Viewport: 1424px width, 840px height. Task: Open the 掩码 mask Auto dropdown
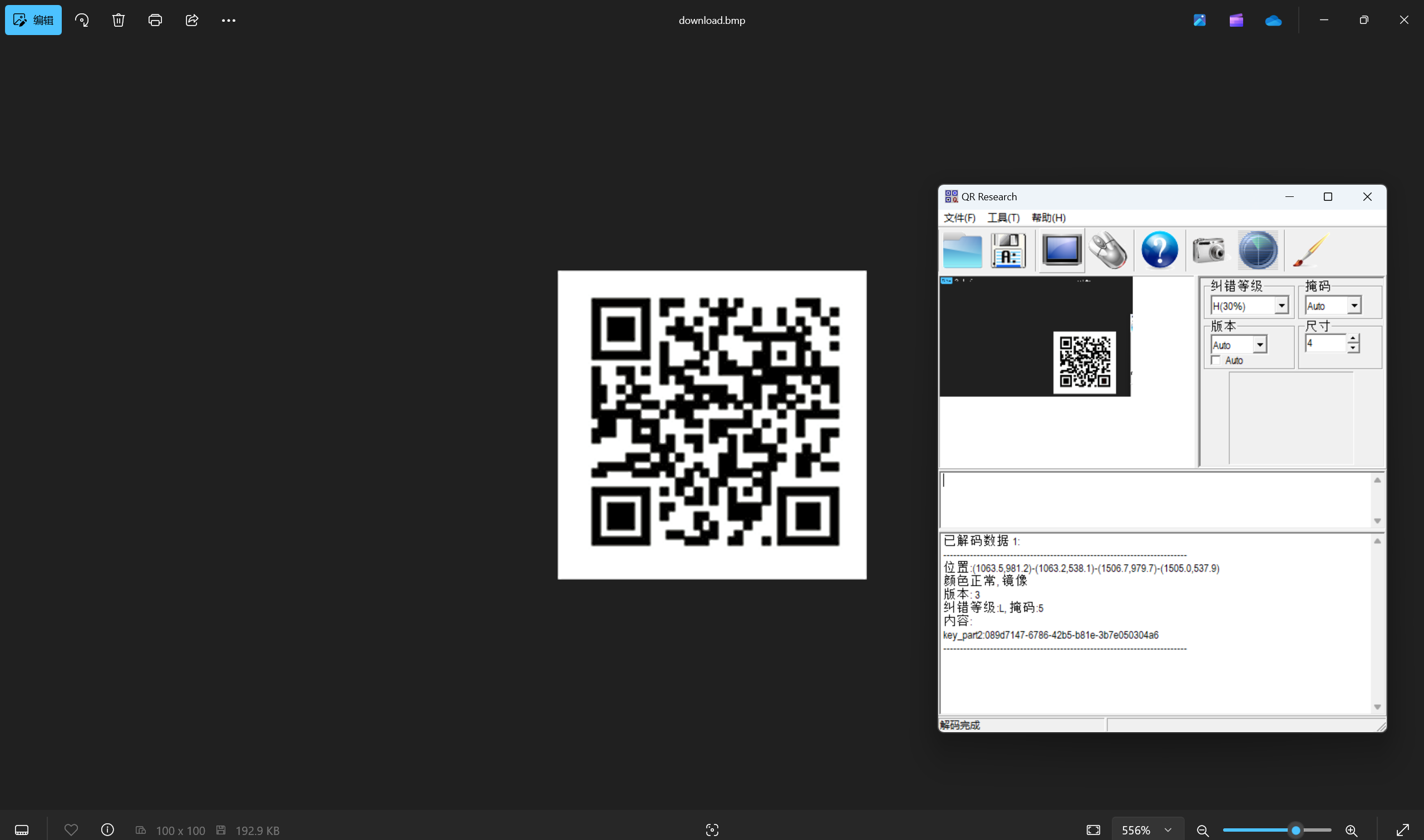click(x=1354, y=305)
